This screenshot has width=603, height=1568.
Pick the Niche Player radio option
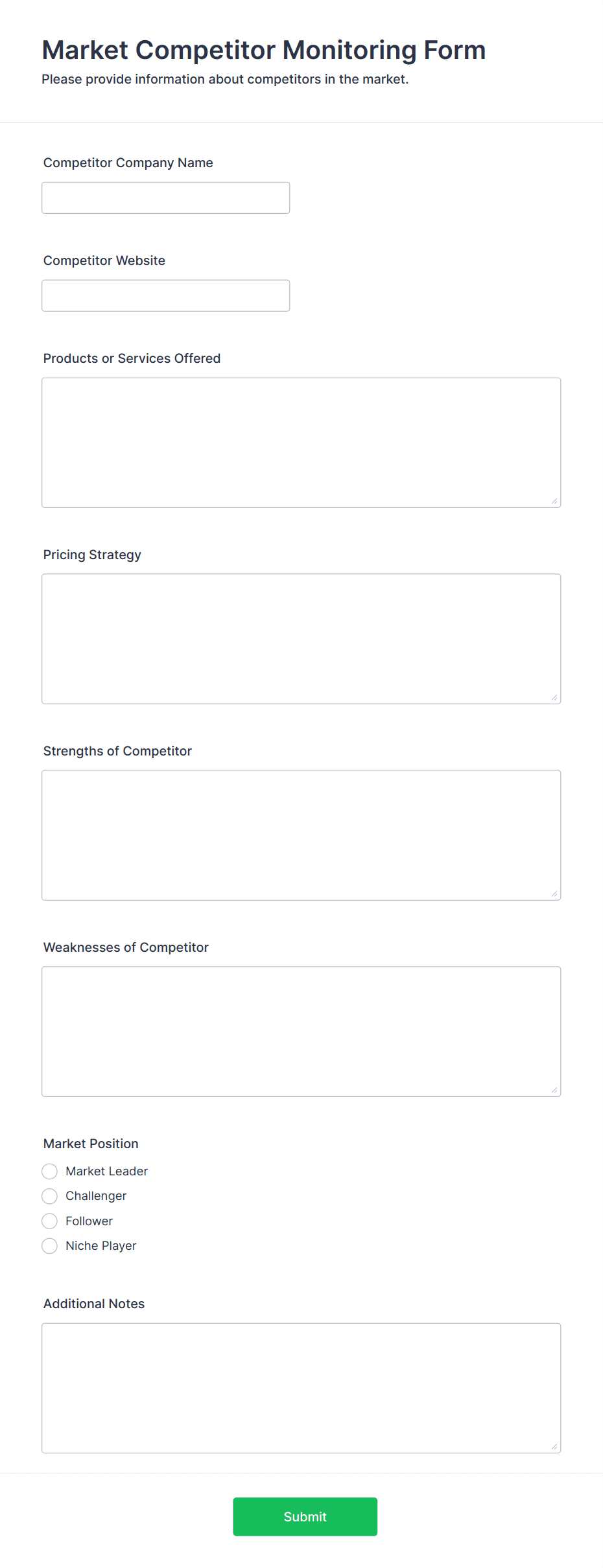pyautogui.click(x=50, y=1246)
